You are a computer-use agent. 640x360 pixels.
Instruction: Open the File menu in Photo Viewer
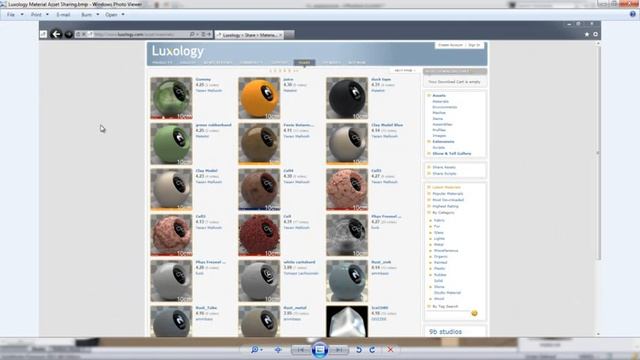pyautogui.click(x=11, y=15)
